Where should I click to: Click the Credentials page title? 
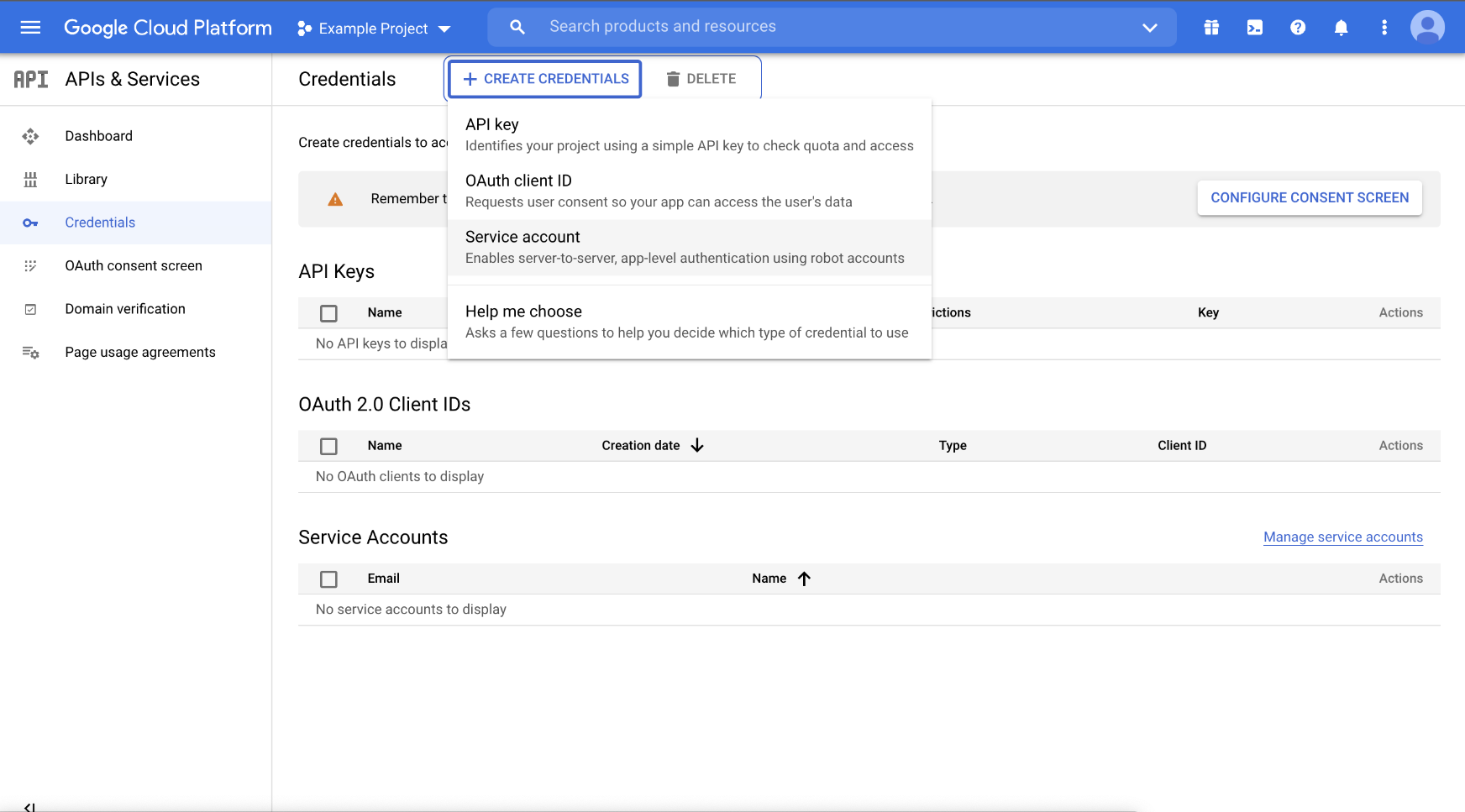point(347,79)
